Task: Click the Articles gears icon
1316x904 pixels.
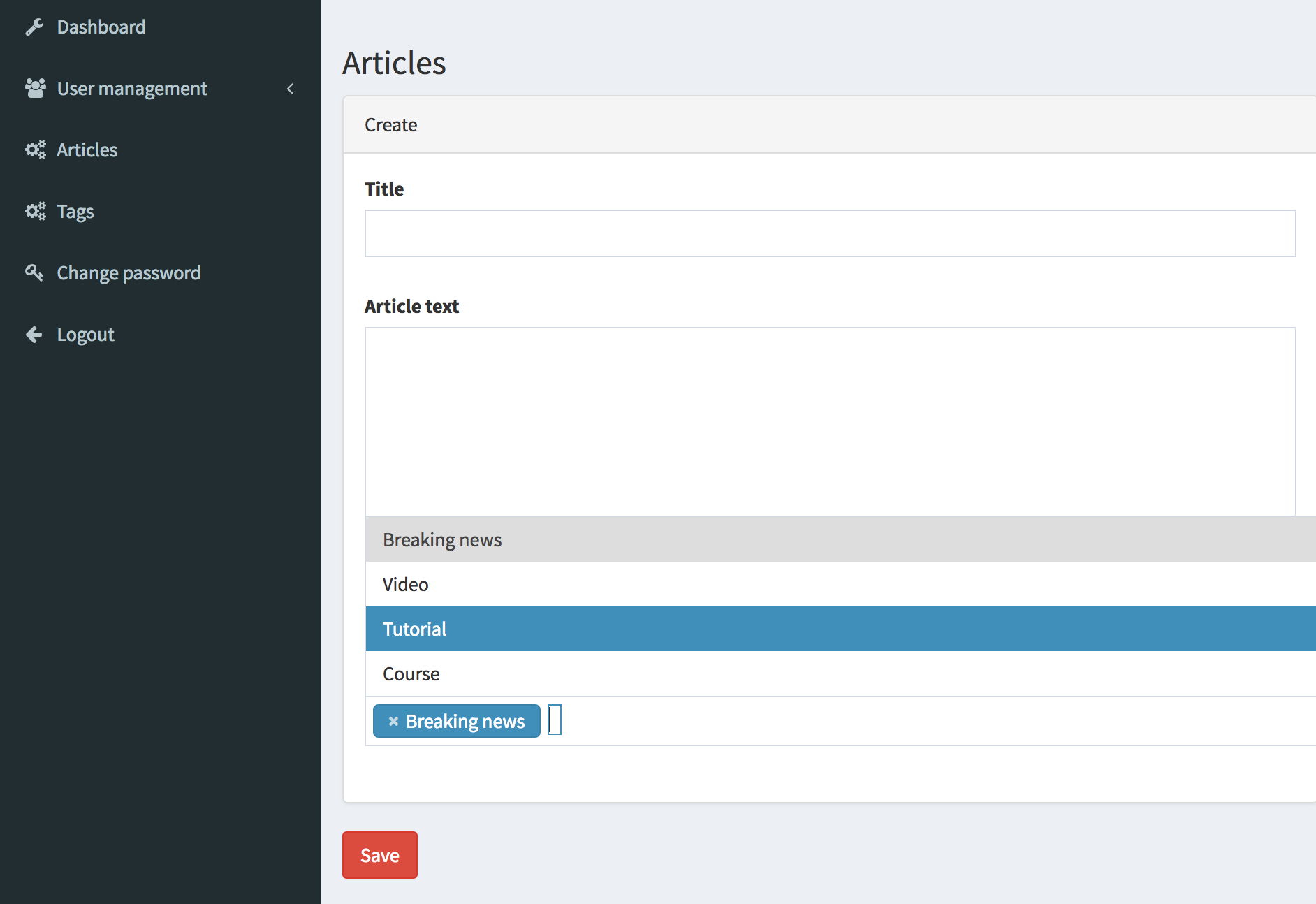Action: coord(35,150)
